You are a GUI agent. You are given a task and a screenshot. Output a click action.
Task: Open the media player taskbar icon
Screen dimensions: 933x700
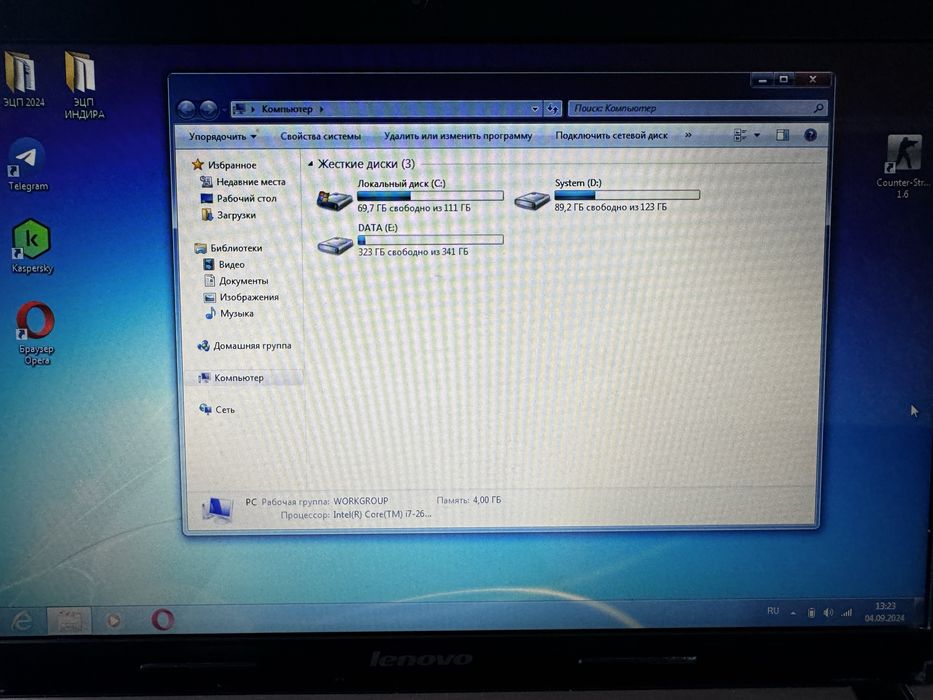pos(114,621)
